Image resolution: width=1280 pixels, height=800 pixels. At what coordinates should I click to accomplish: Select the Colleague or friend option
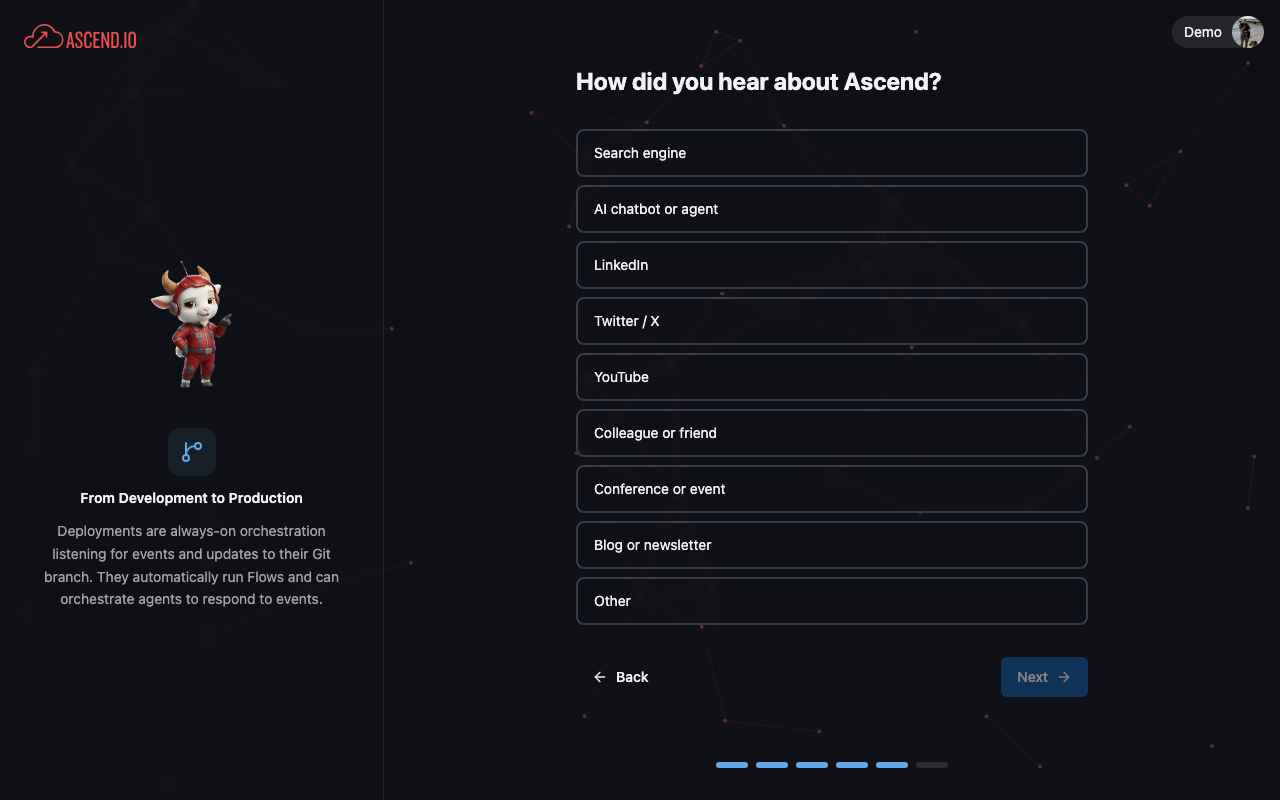[x=832, y=433]
